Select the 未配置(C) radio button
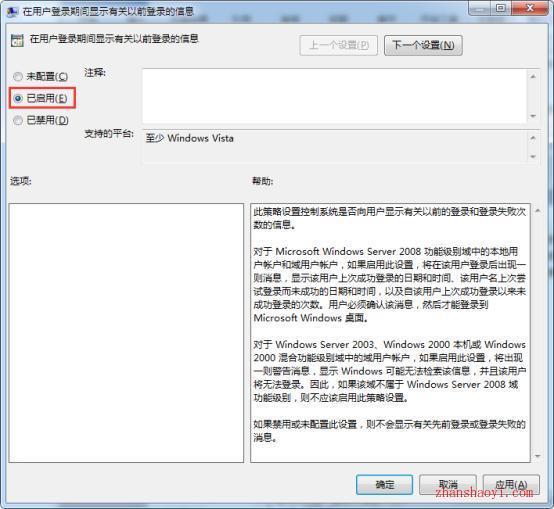 pyautogui.click(x=18, y=76)
